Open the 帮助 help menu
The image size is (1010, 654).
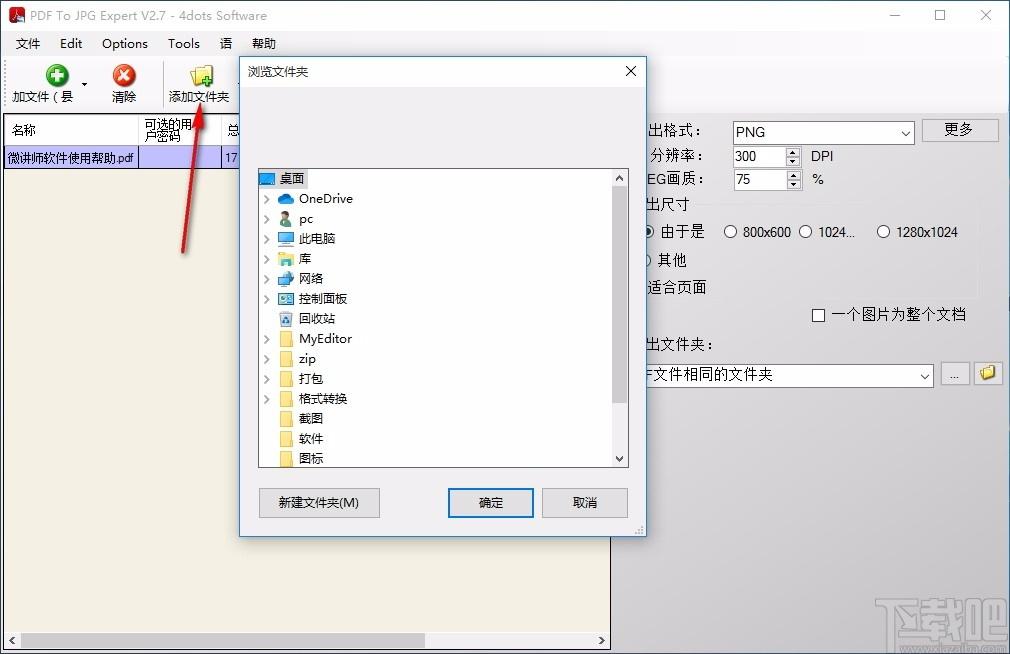tap(263, 43)
